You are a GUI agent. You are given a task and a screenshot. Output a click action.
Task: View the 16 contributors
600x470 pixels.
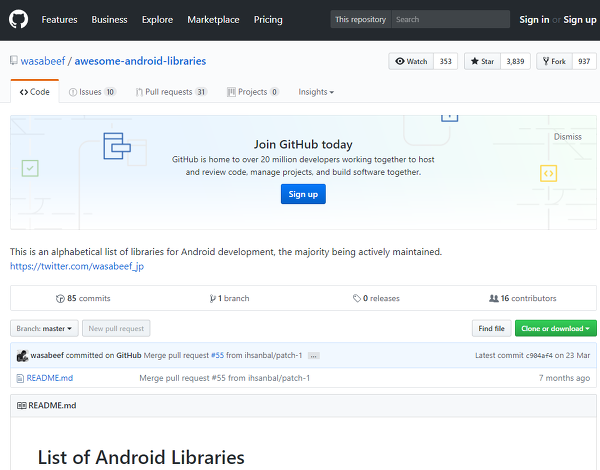click(x=523, y=298)
